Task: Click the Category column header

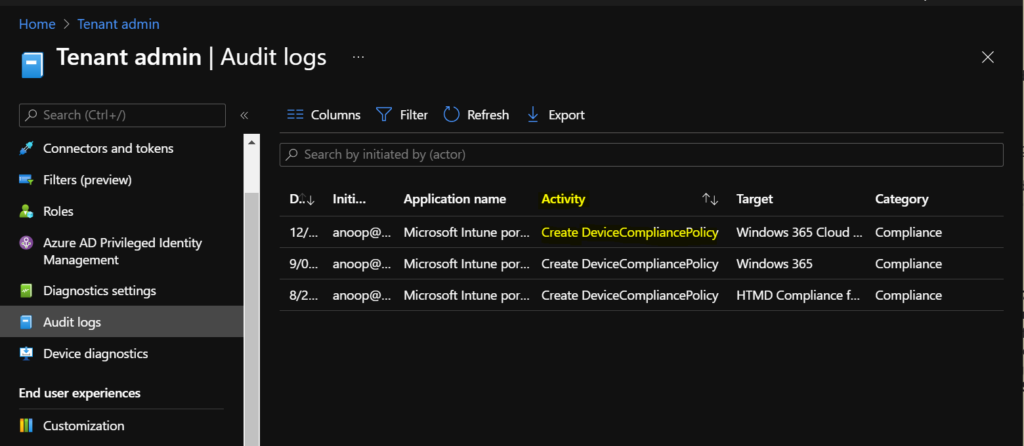Action: point(901,199)
